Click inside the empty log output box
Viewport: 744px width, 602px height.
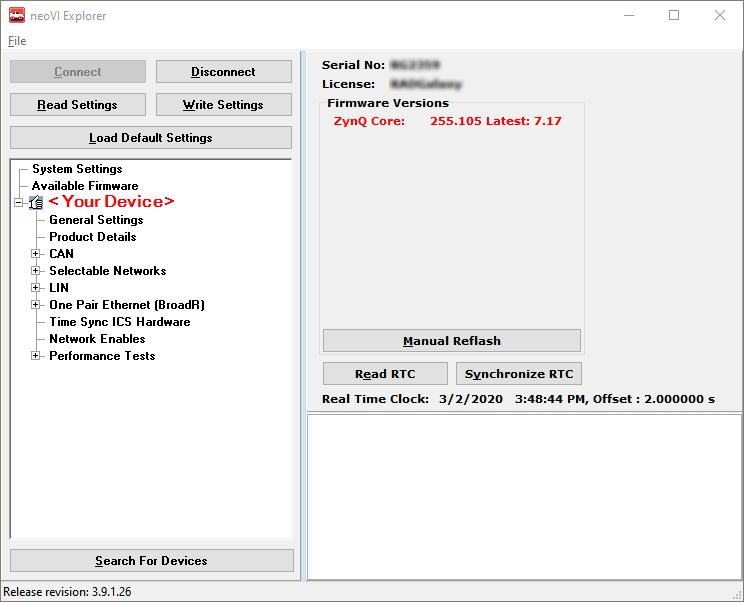click(524, 497)
